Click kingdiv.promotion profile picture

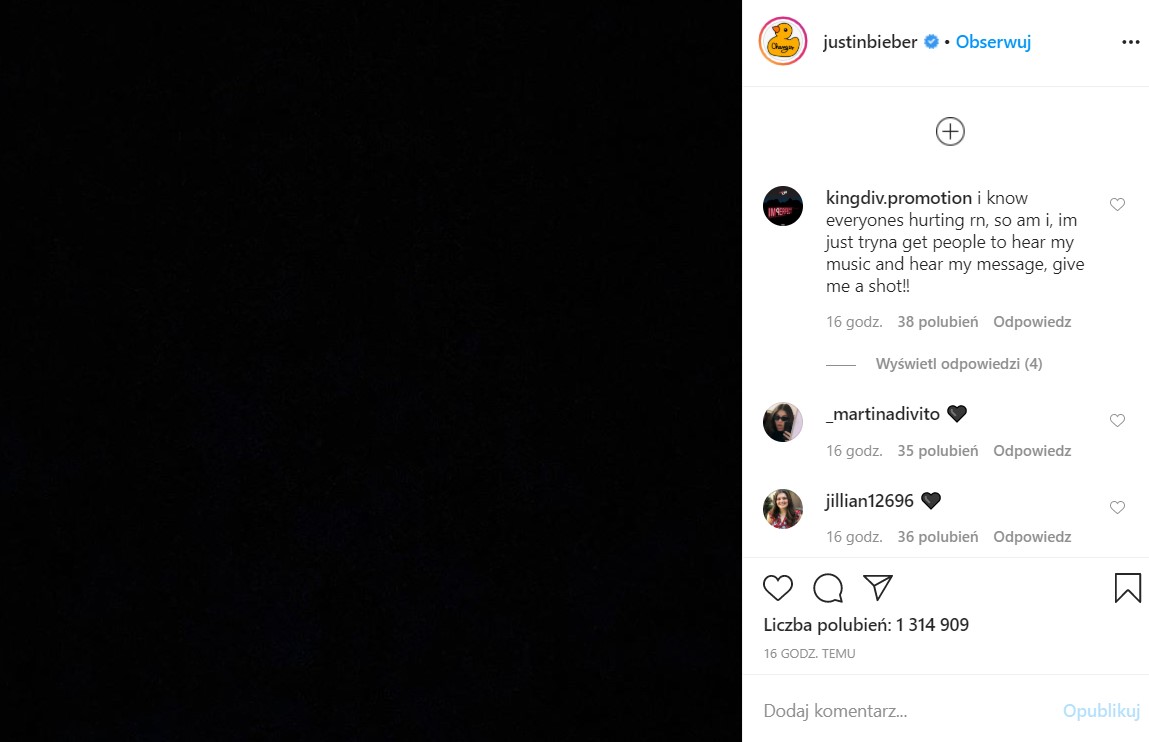pyautogui.click(x=783, y=206)
